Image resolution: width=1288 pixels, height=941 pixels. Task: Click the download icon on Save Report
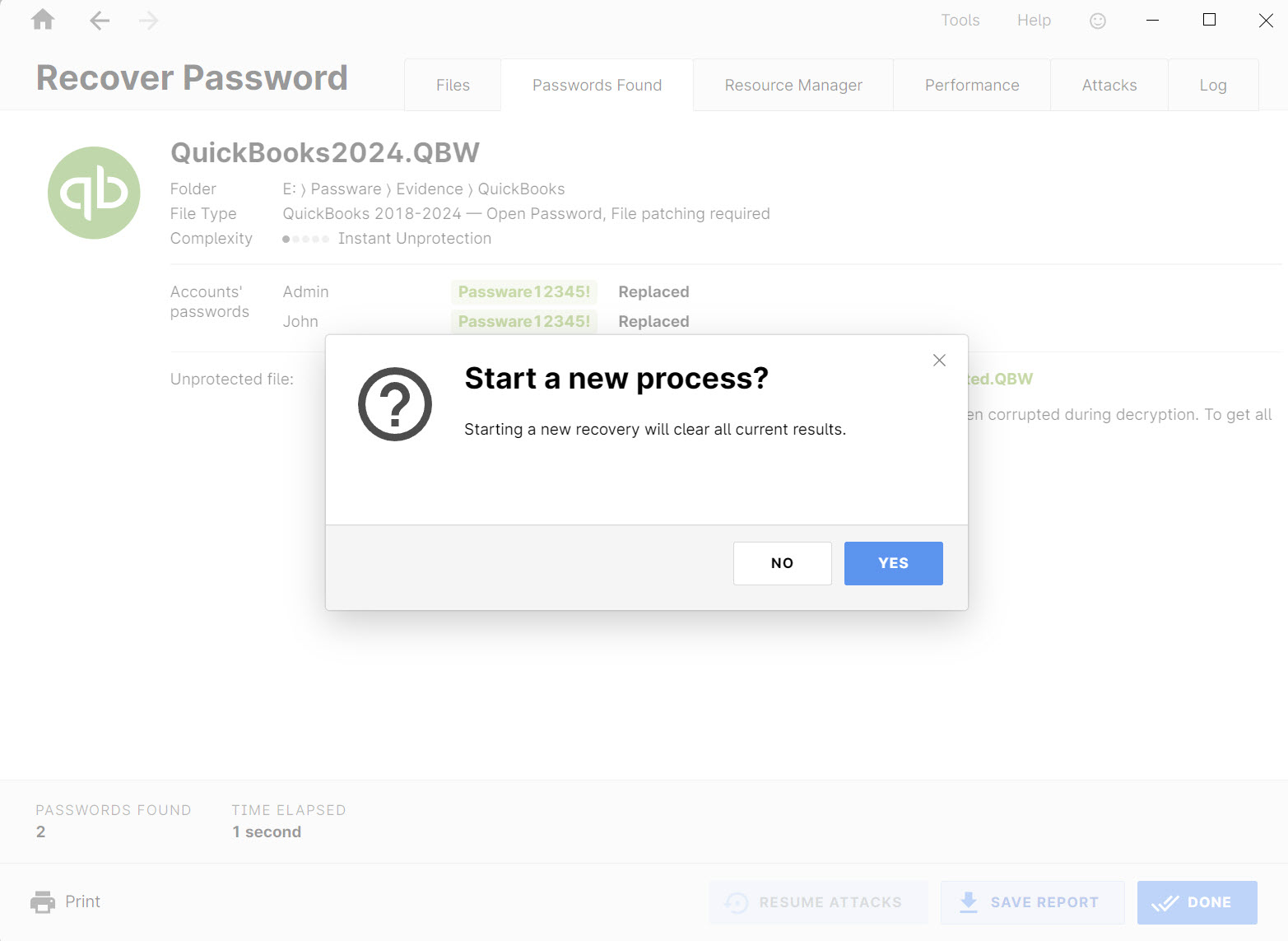(x=969, y=902)
